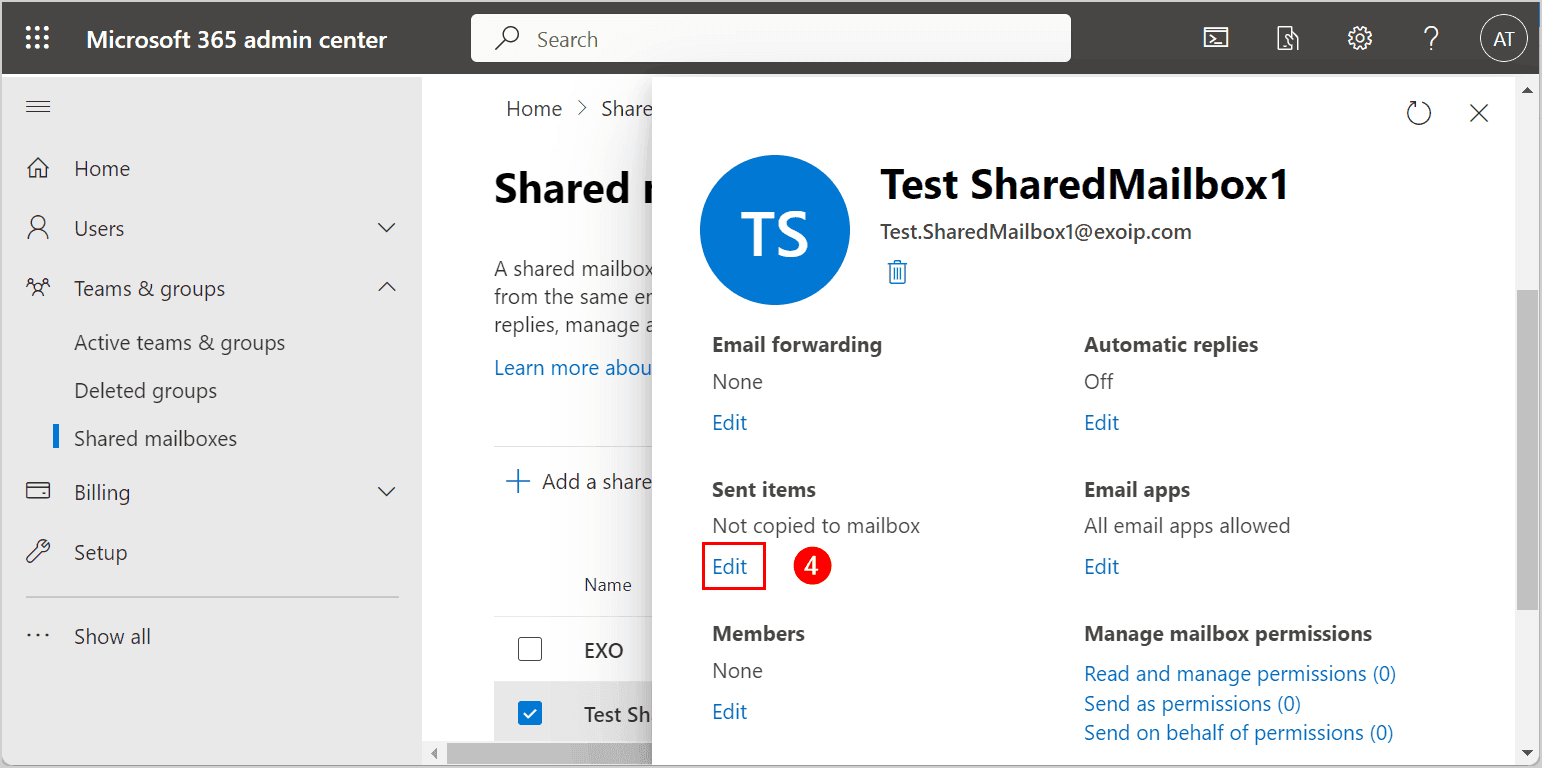The height and width of the screenshot is (768, 1542).
Task: Open settings gear in header
Action: point(1359,39)
